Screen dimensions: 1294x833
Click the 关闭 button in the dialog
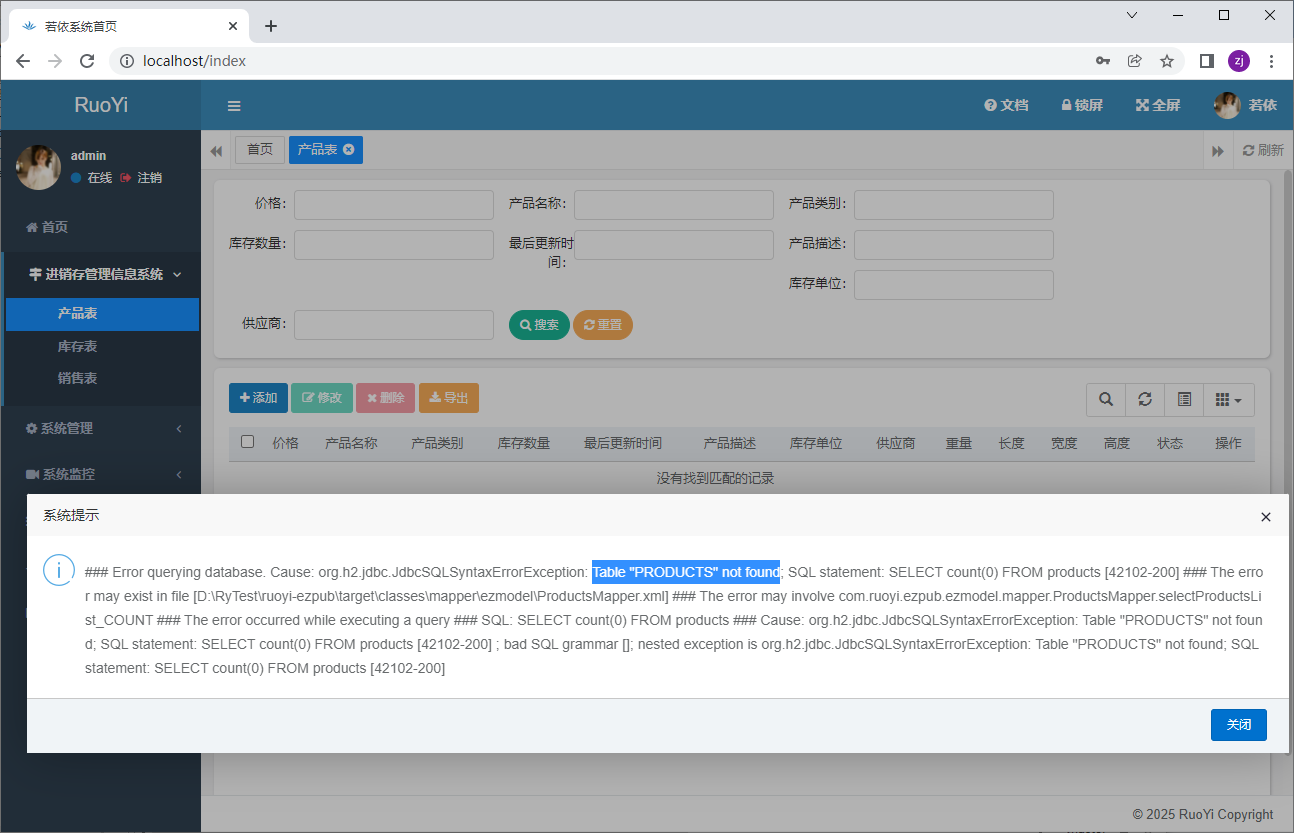pos(1238,725)
